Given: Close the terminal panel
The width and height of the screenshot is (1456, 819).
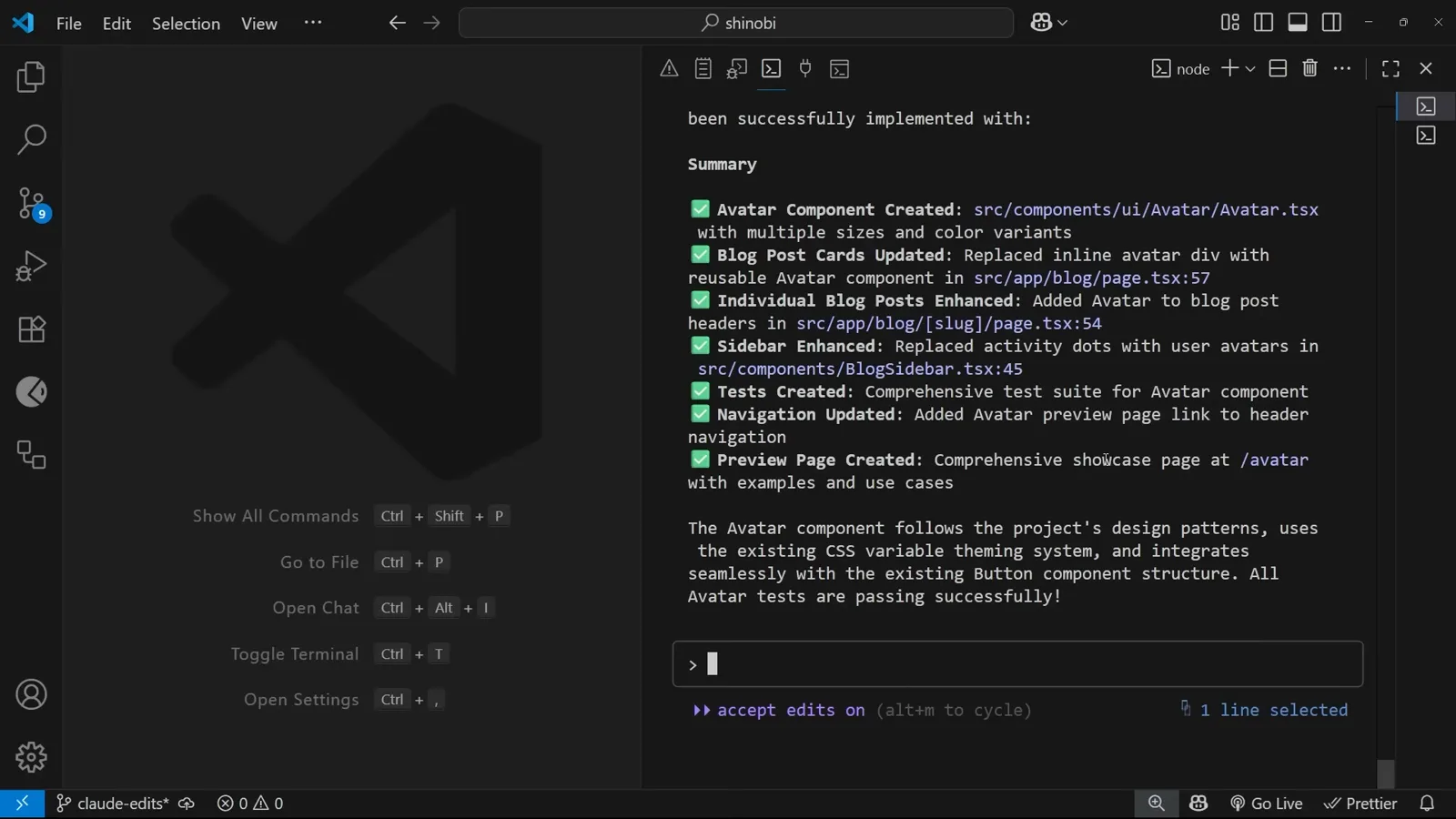Looking at the screenshot, I should 1426,68.
